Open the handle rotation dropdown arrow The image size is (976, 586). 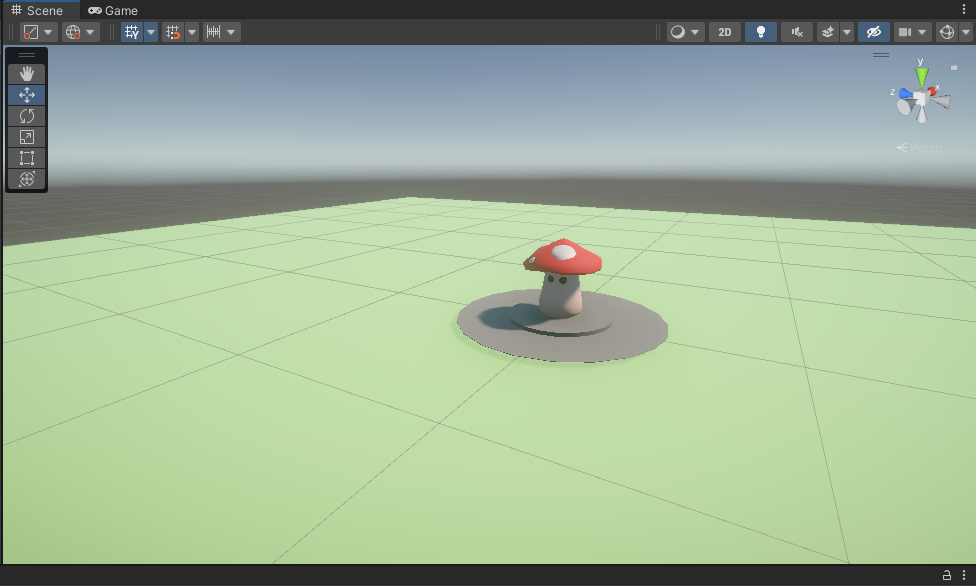[x=91, y=32]
